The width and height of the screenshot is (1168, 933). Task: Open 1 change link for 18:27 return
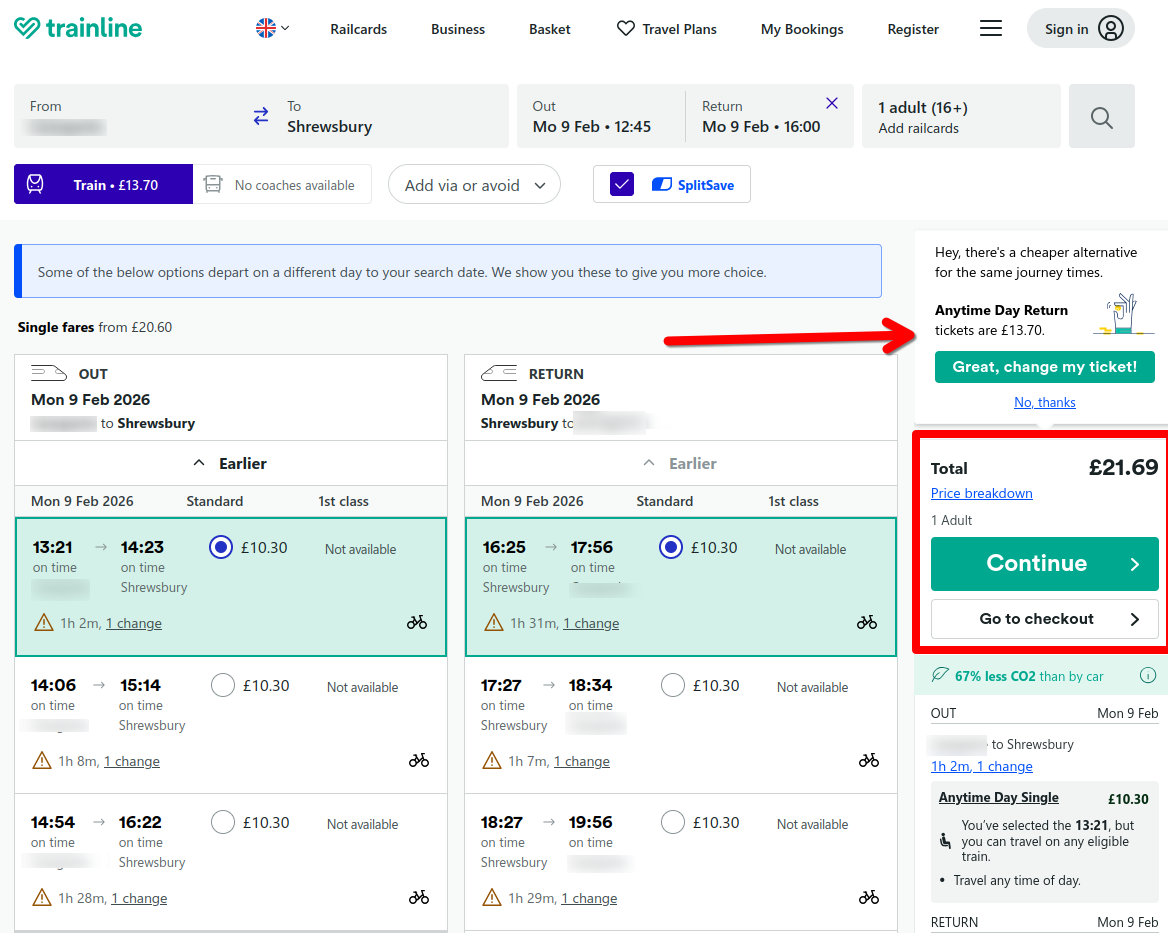tap(589, 898)
